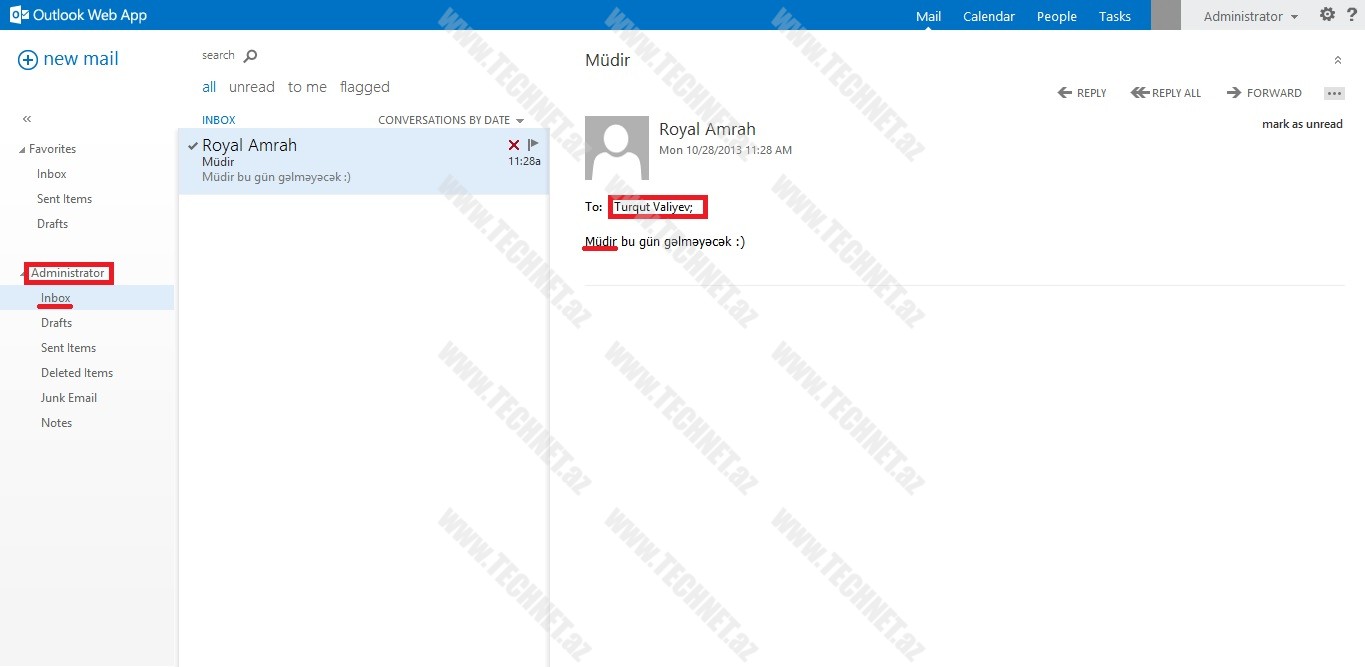Viewport: 1365px width, 667px height.
Task: Open the settings gear icon
Action: [1327, 15]
